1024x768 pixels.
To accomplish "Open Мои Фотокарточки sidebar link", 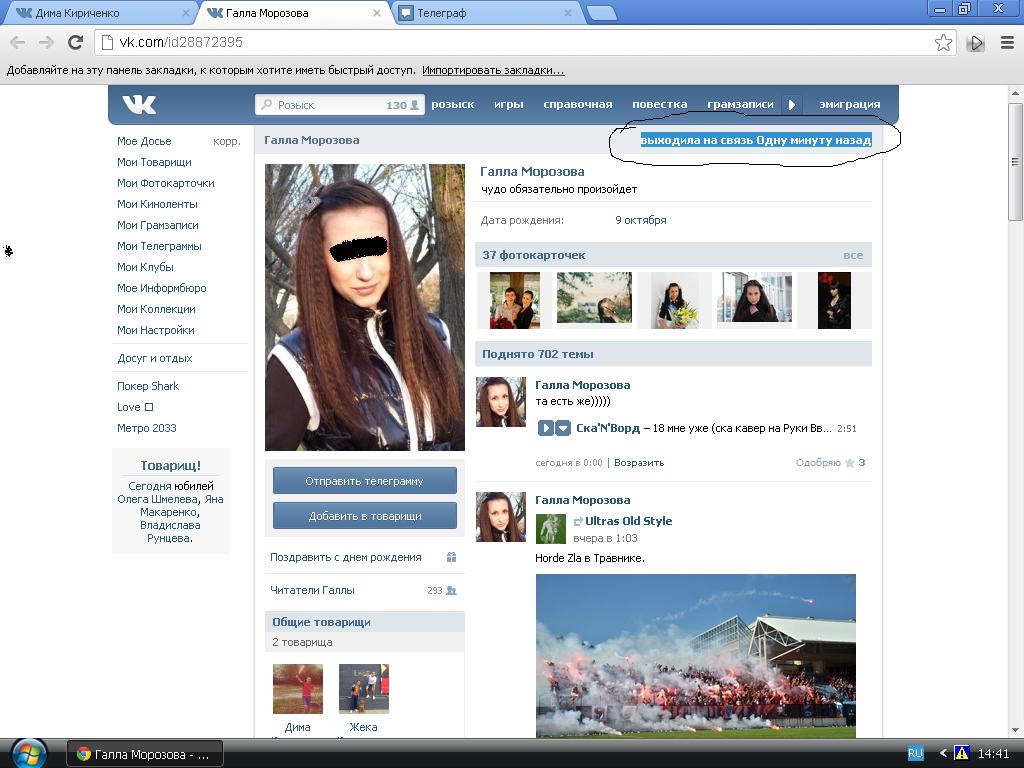I will (x=166, y=183).
